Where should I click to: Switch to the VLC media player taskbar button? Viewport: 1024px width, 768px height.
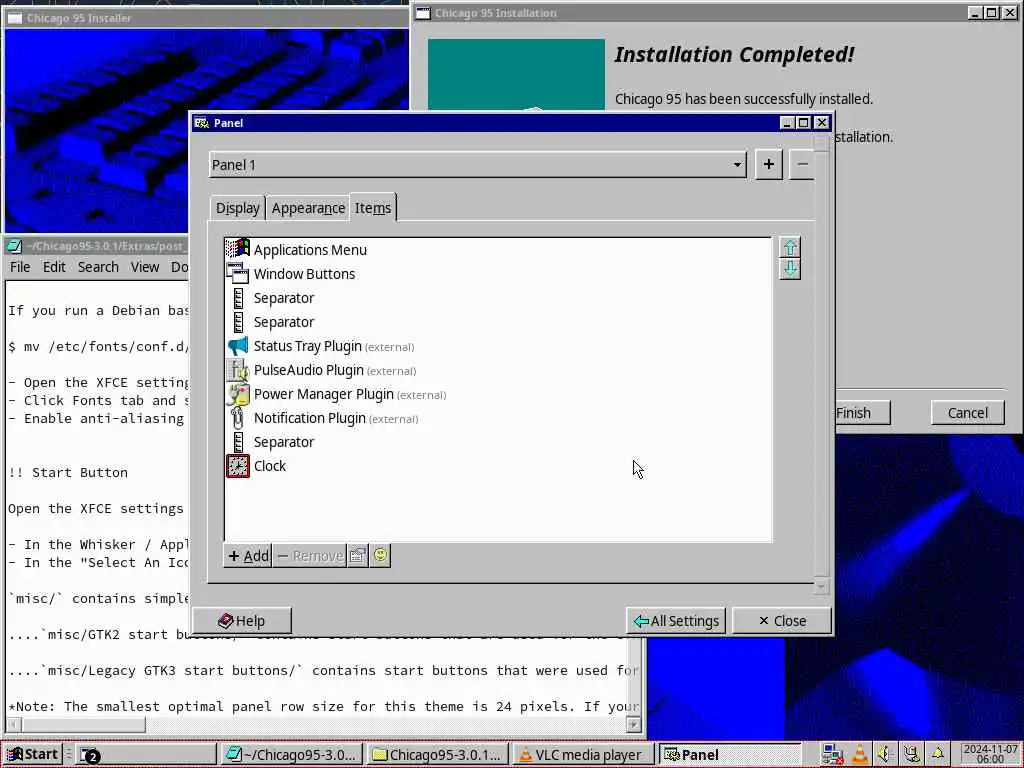point(583,754)
